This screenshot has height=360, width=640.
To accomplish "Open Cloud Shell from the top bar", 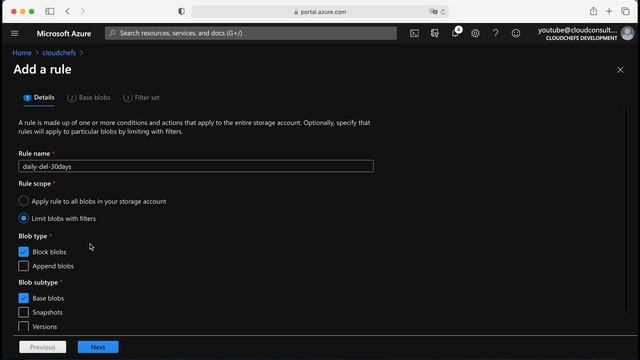I will point(414,33).
